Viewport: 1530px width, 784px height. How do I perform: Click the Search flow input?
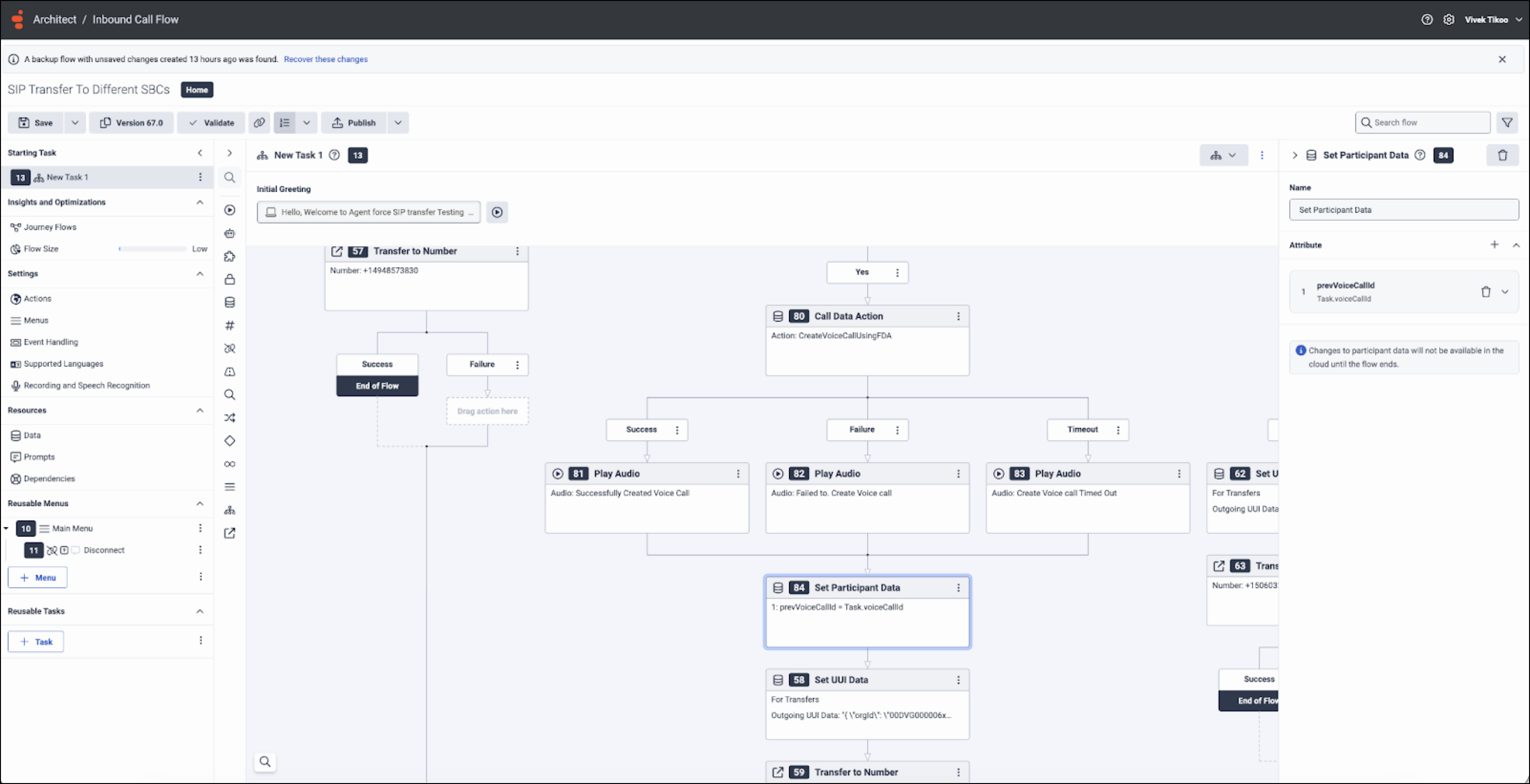pos(1423,123)
